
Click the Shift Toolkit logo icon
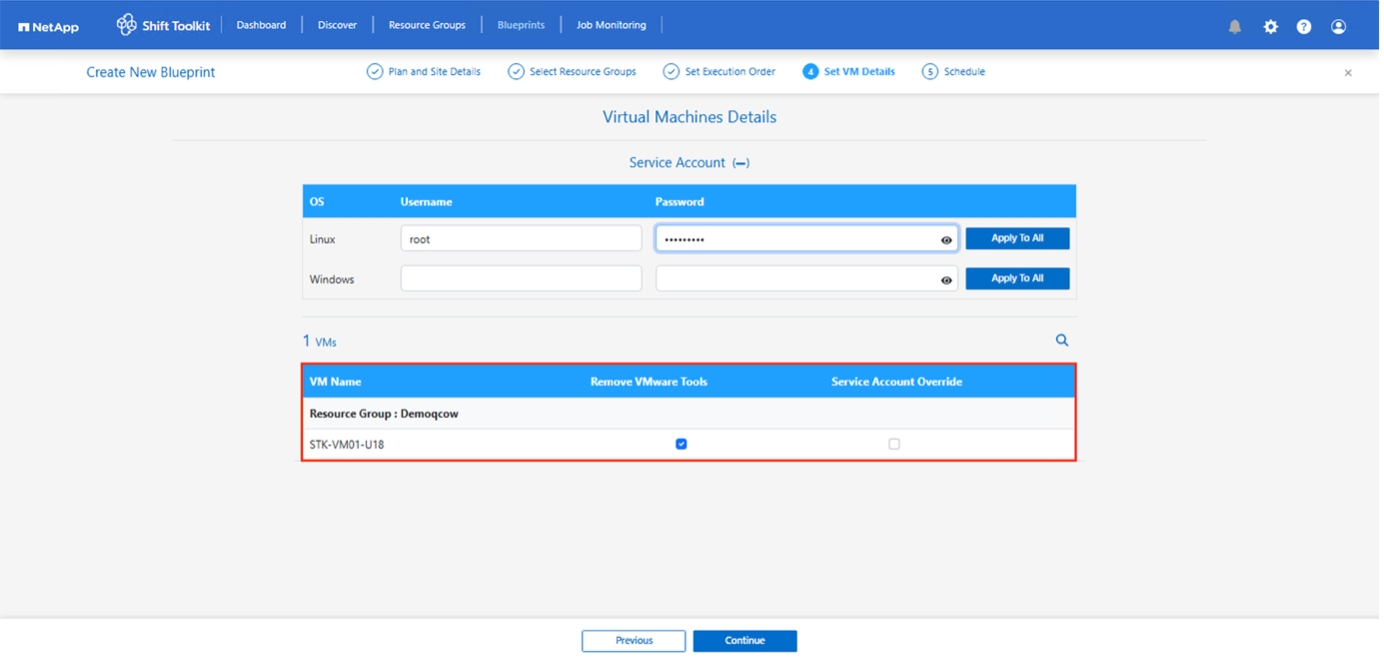click(127, 25)
